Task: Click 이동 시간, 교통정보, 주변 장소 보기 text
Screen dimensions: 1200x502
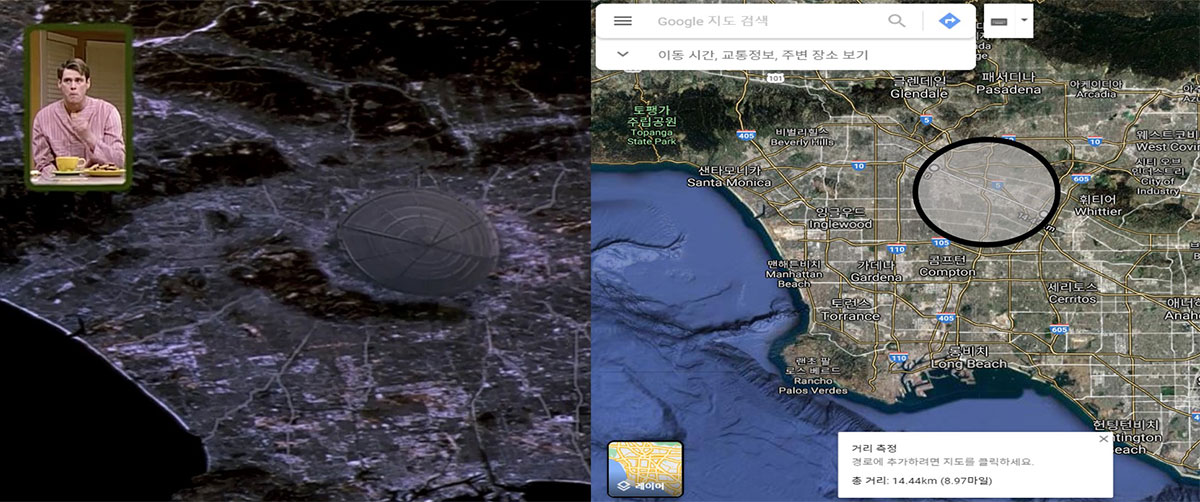Action: point(762,55)
